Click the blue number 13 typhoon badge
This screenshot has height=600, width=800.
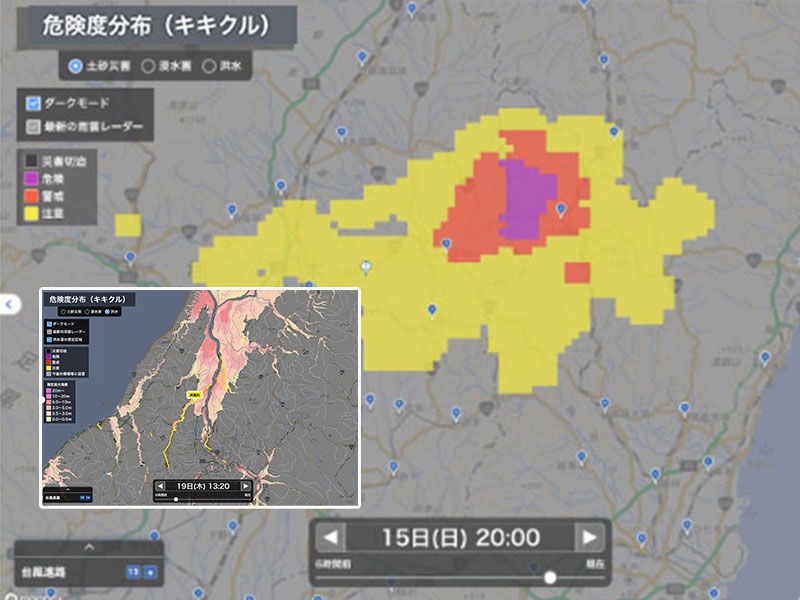pyautogui.click(x=132, y=572)
